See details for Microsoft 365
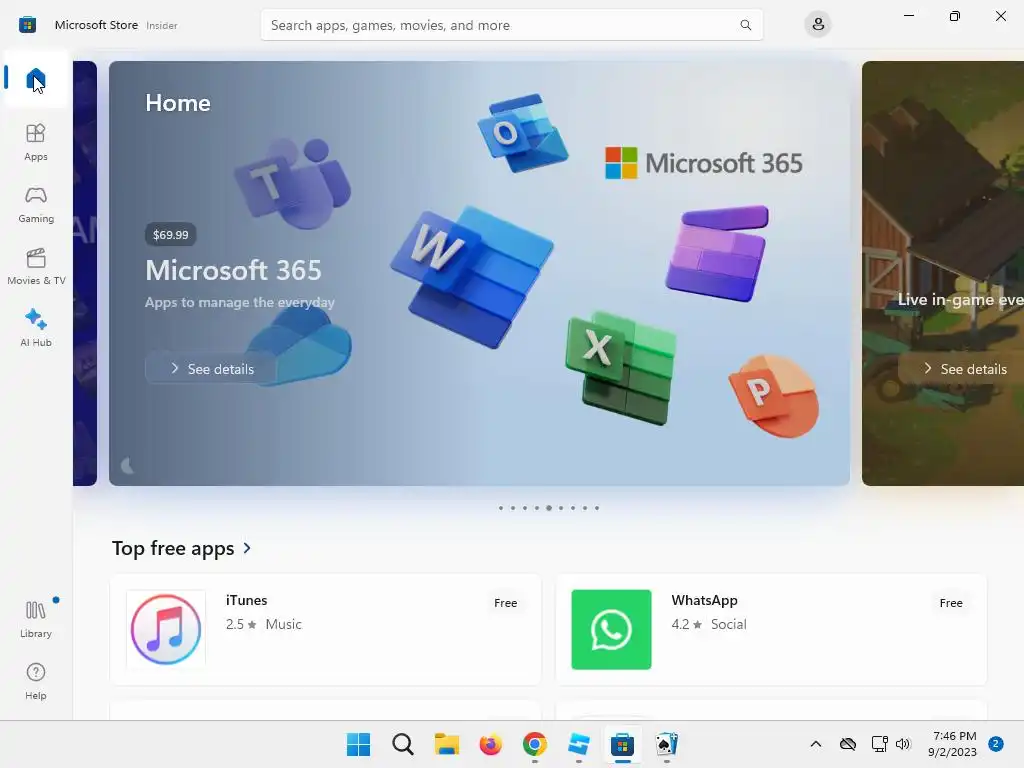 point(211,369)
